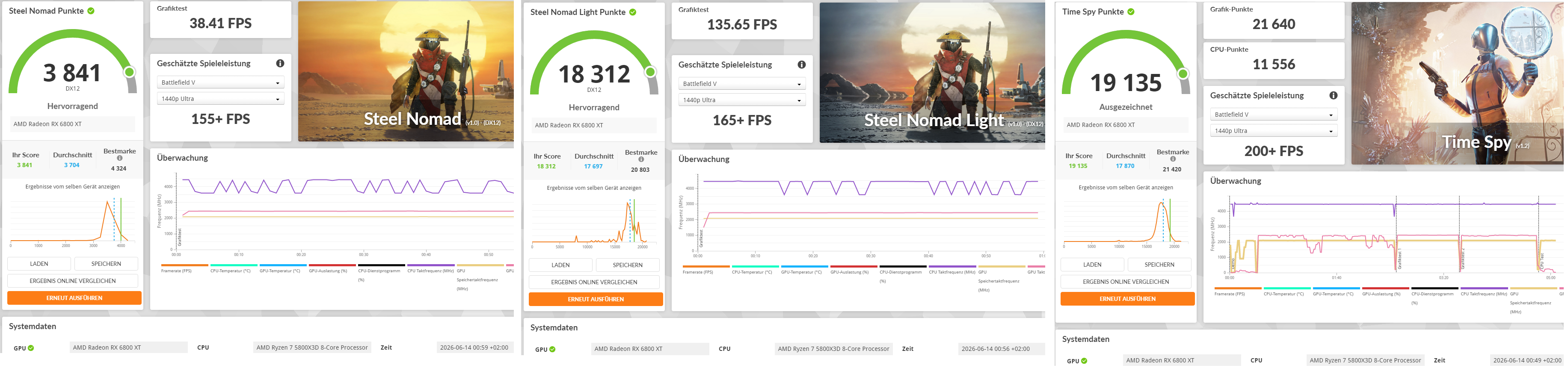Image resolution: width=1568 pixels, height=368 pixels.
Task: Open info icon for Time Spy Geschätzte Spieleleistung
Action: tap(1333, 95)
